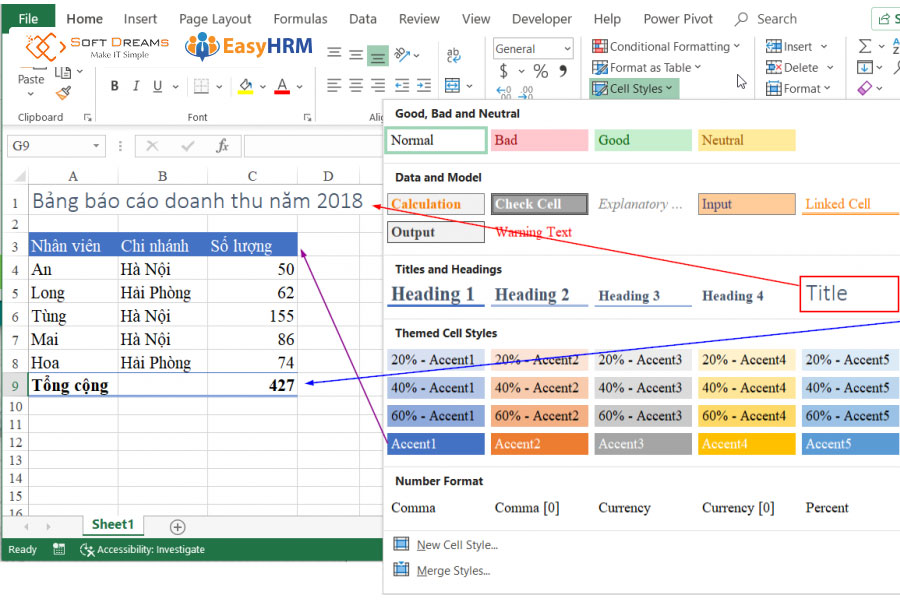
Task: Click New Cell Style option
Action: (456, 545)
